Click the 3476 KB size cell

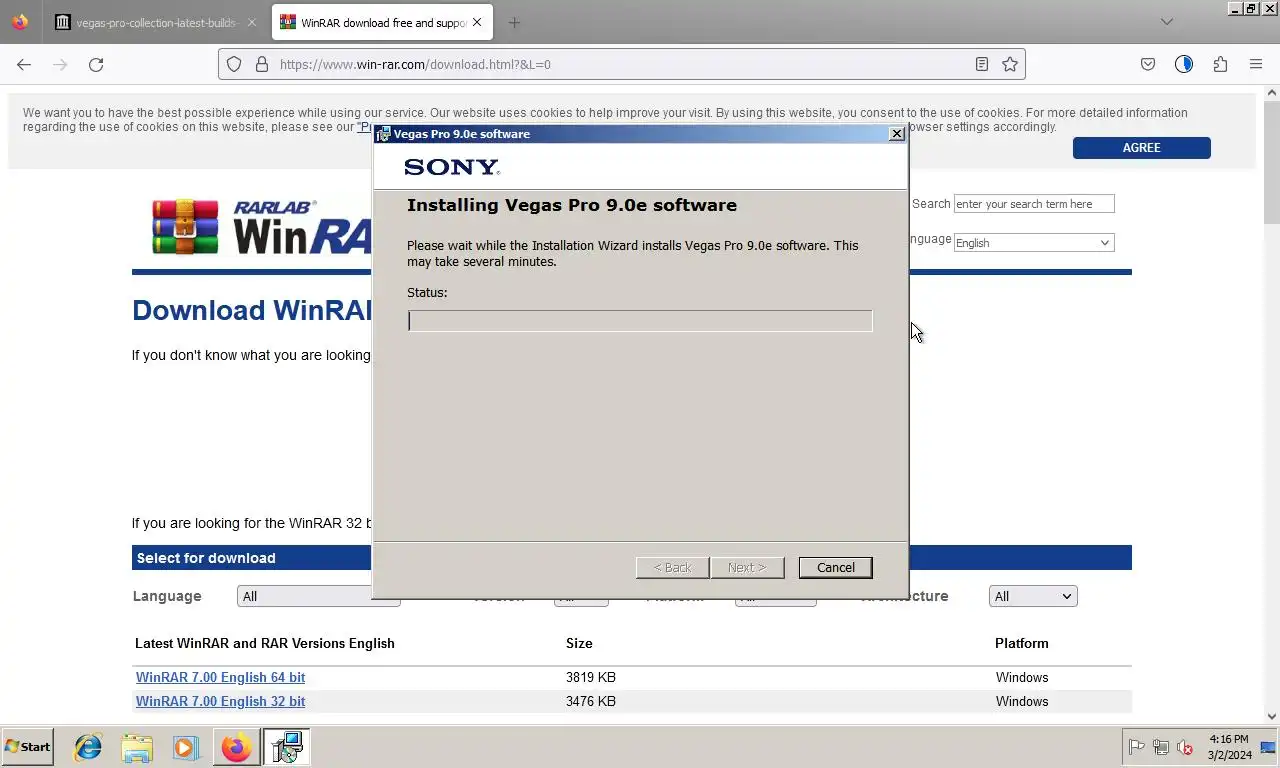coord(591,701)
